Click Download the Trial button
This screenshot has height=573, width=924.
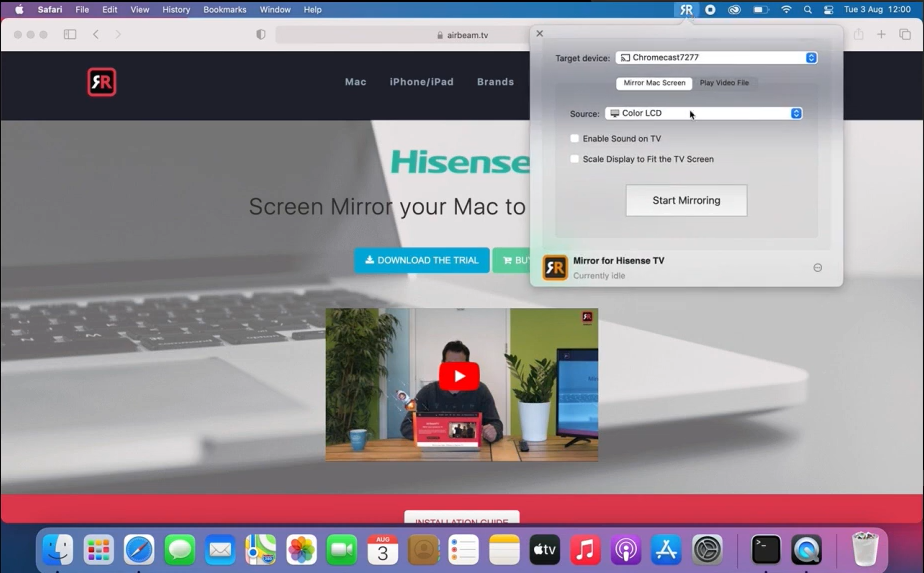422,260
